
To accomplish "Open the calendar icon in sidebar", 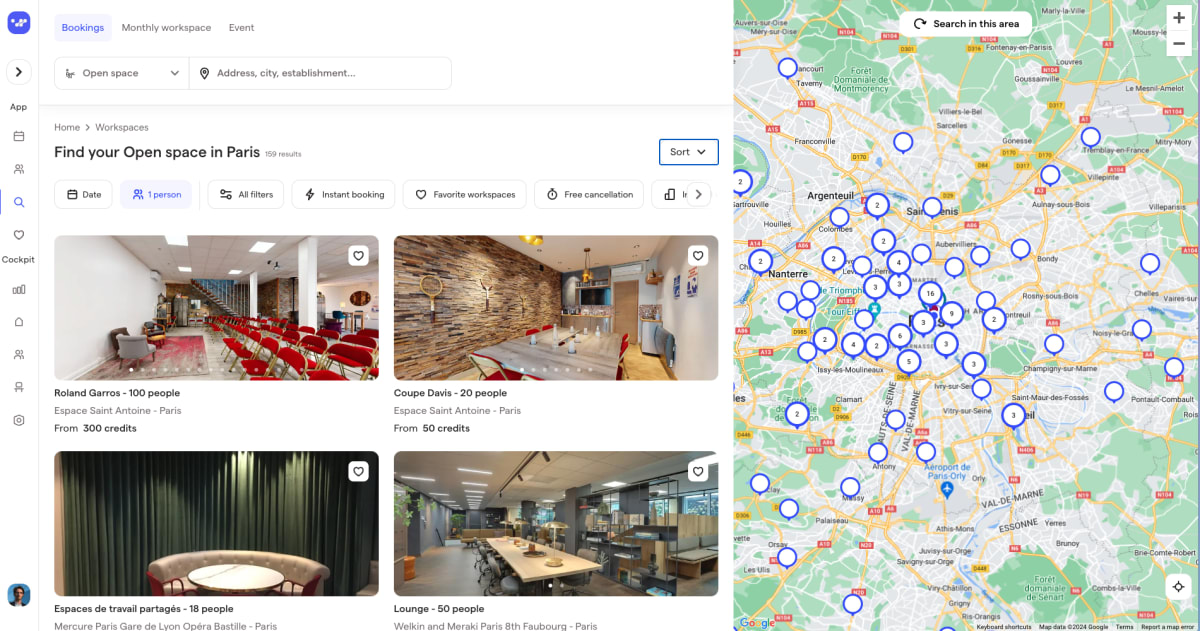I will pos(19,136).
